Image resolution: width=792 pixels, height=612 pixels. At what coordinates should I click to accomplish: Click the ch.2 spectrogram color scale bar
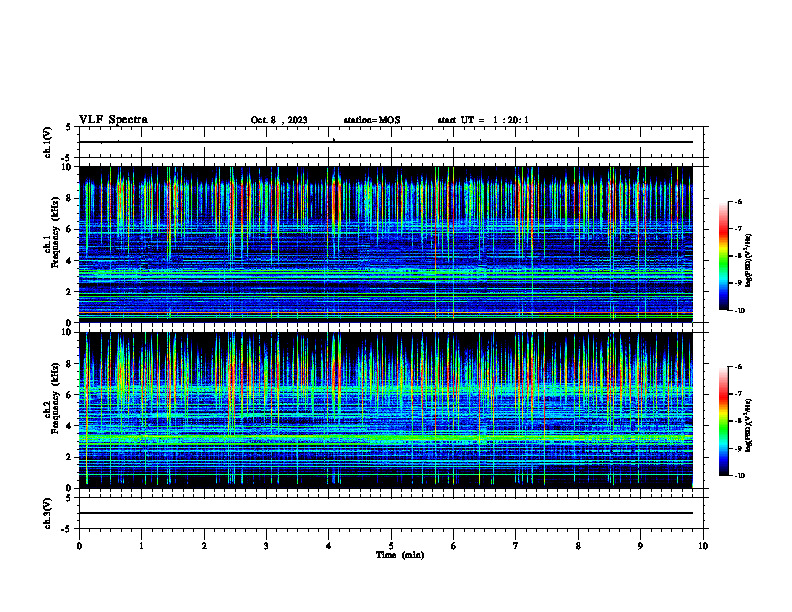(x=723, y=421)
